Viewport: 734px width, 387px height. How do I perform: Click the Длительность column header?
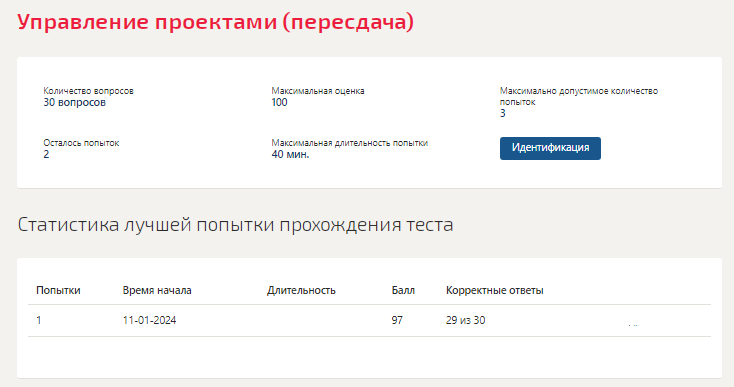(x=301, y=290)
